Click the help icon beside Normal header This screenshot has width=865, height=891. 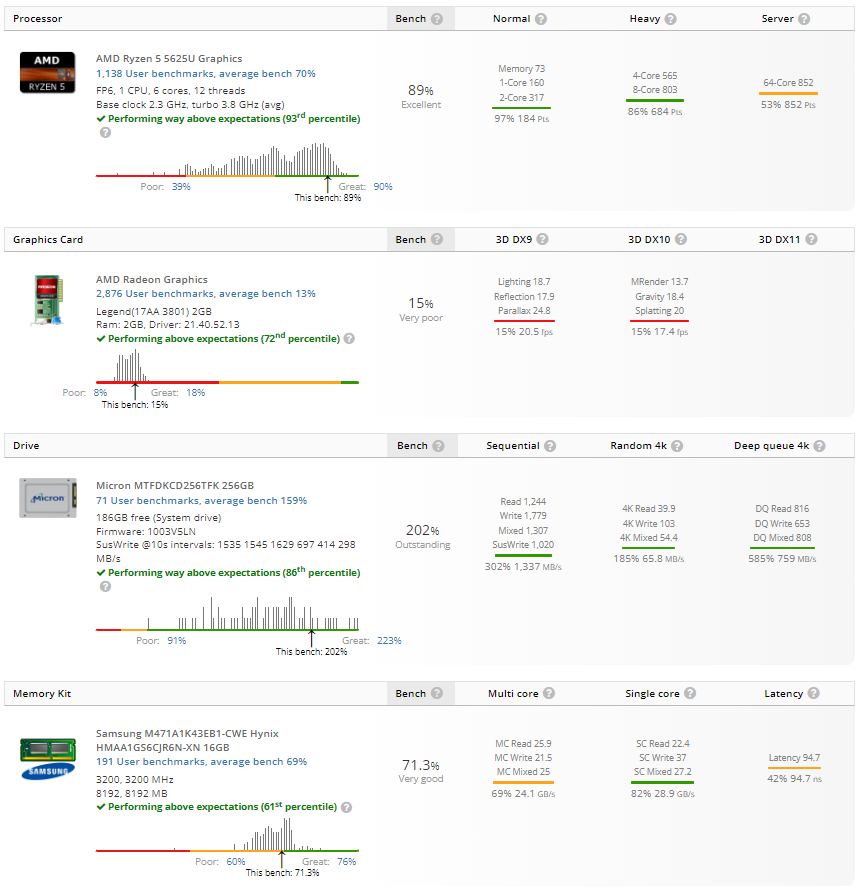[541, 19]
